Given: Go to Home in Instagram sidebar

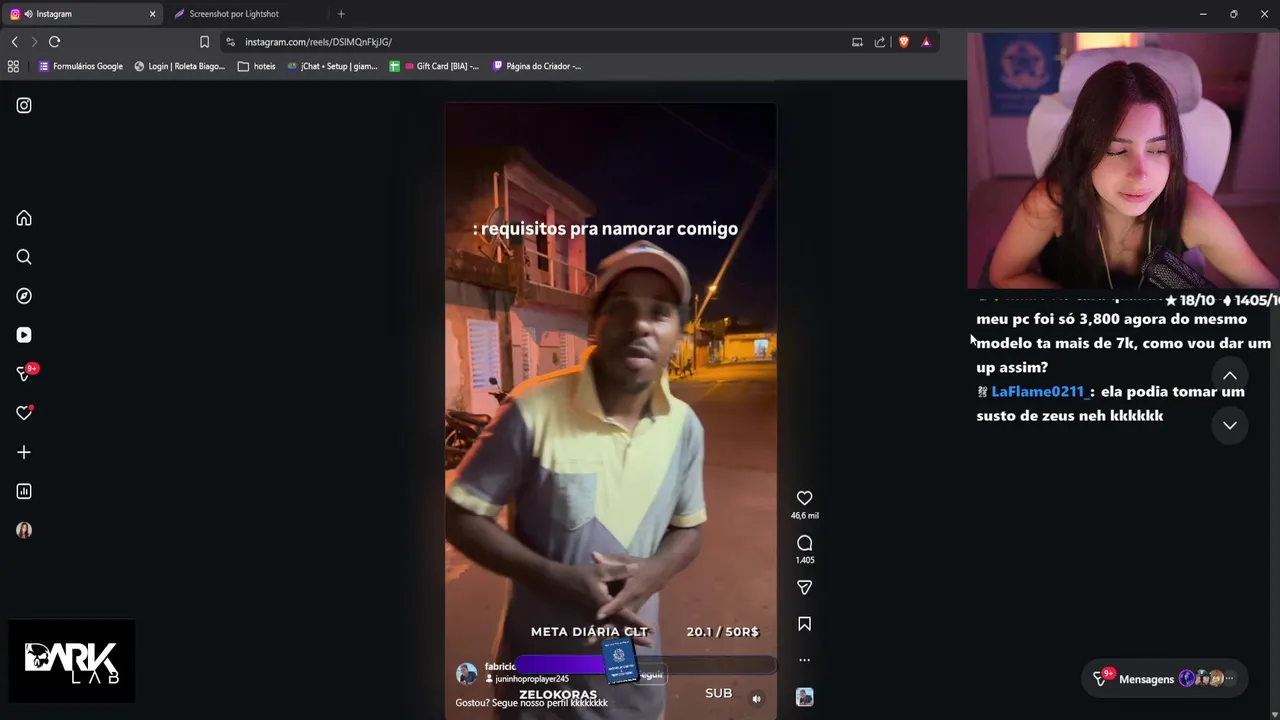Looking at the screenshot, I should point(24,218).
